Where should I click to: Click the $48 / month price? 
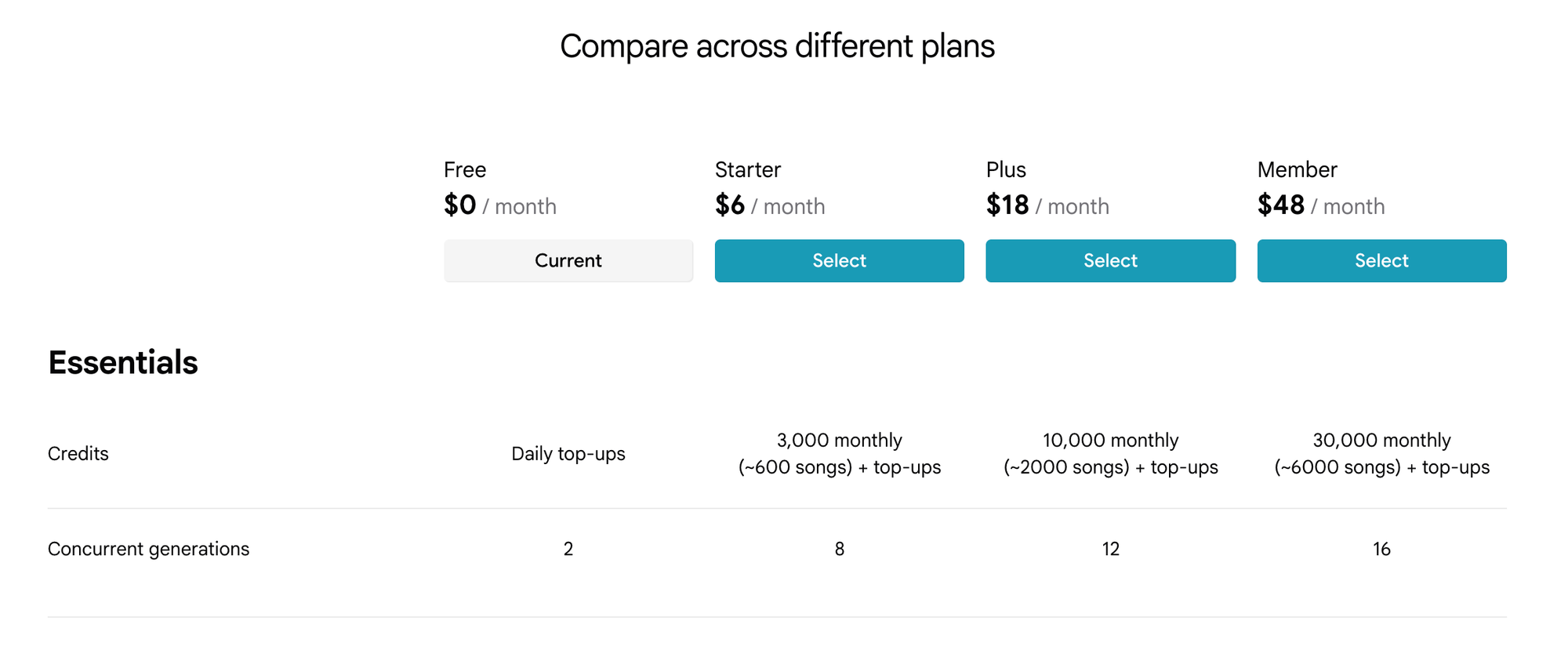1321,205
